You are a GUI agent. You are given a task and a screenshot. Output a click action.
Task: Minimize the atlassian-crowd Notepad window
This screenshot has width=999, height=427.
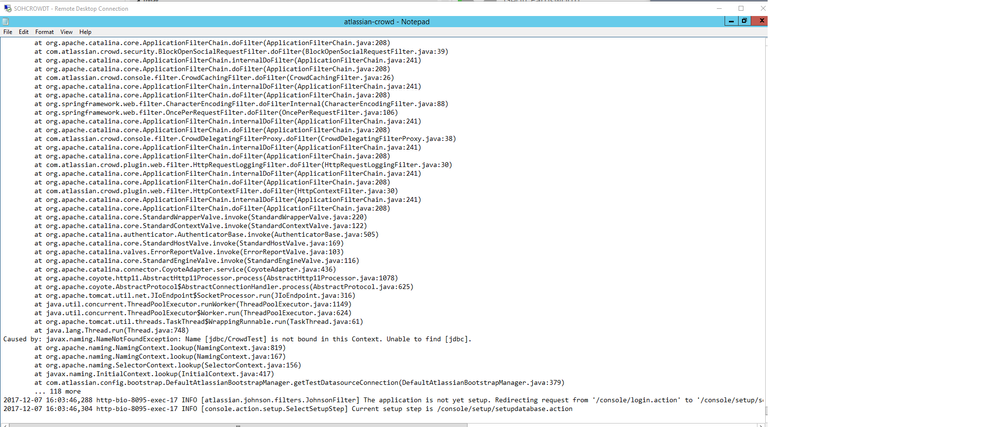pyautogui.click(x=730, y=21)
